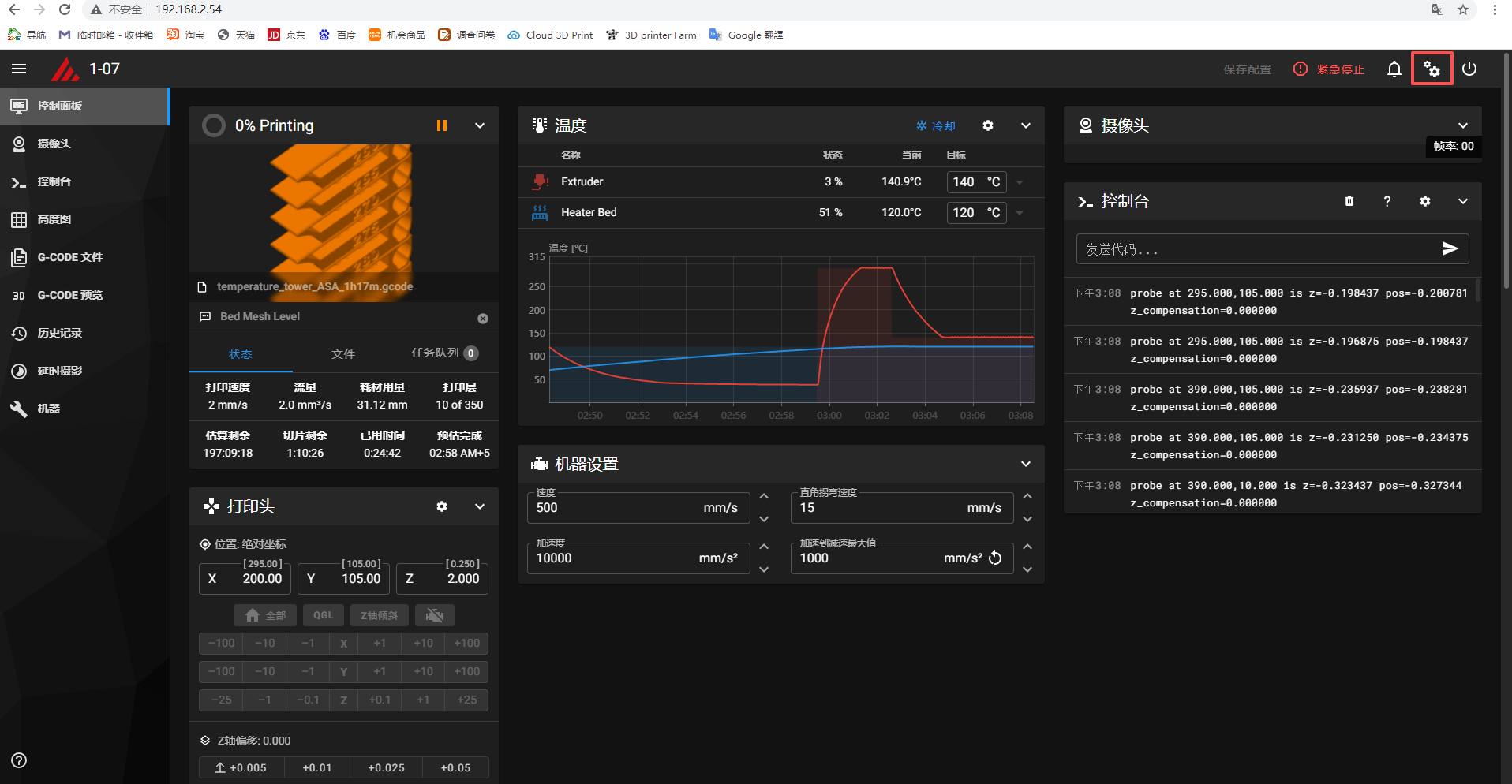Click the emergency stop icon
The height and width of the screenshot is (784, 1512).
1300,69
